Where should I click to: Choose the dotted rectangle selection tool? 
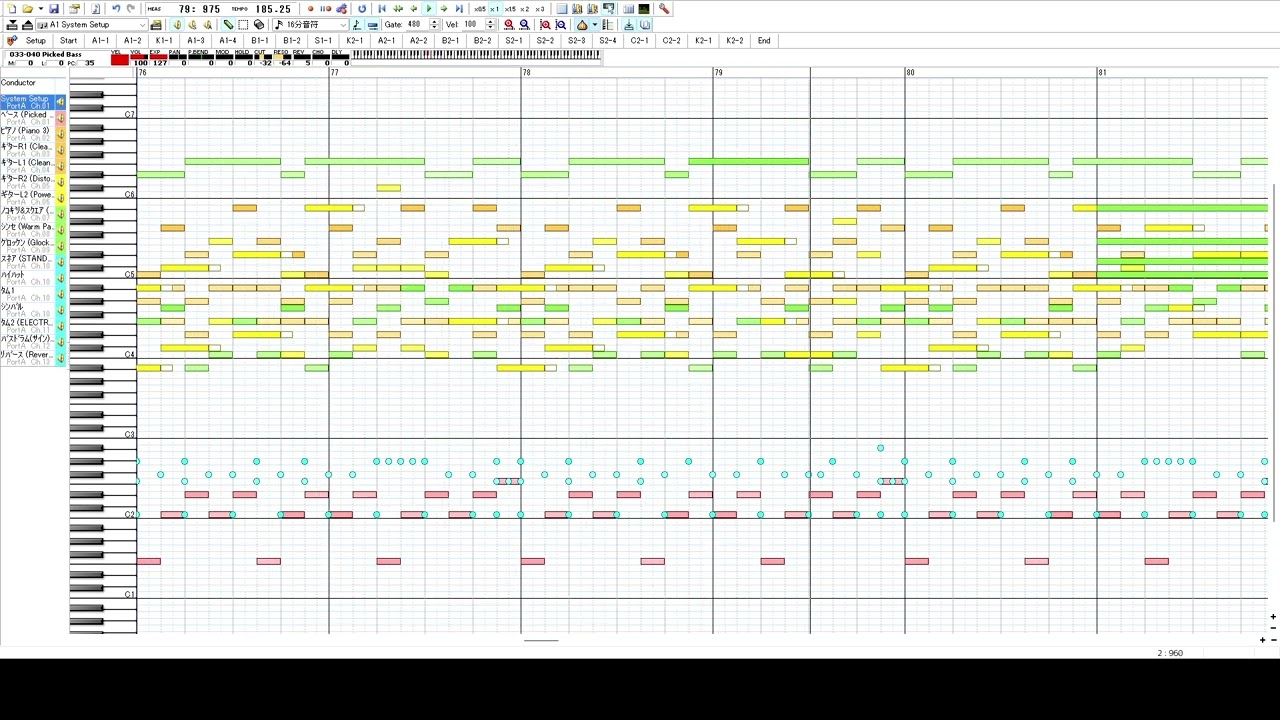[243, 25]
